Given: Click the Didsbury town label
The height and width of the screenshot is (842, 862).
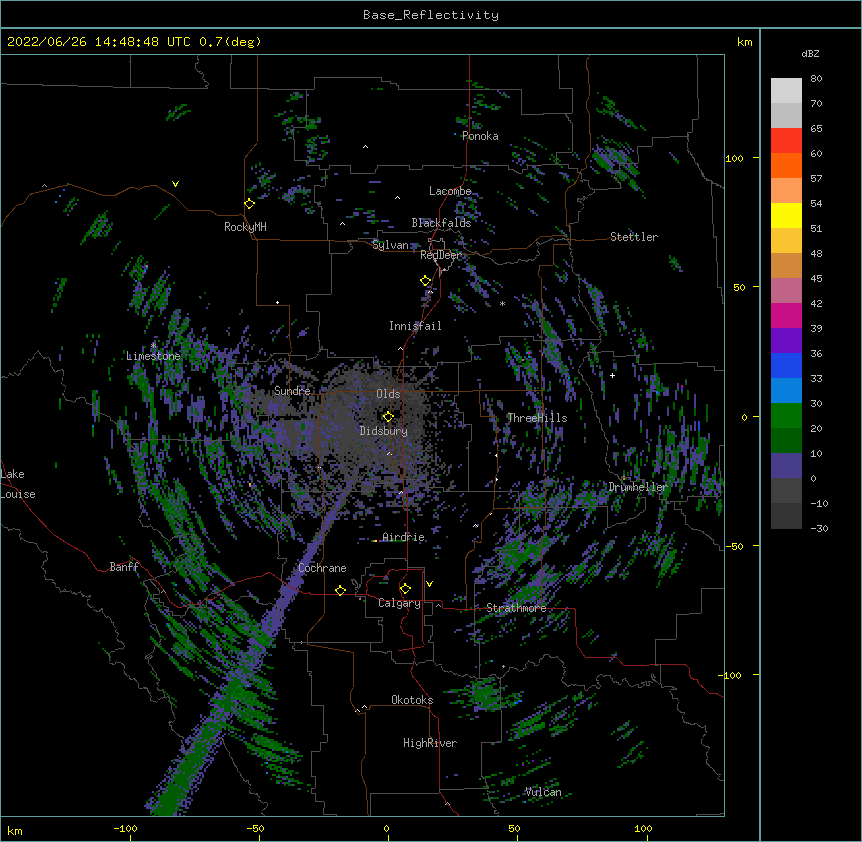Looking at the screenshot, I should [384, 431].
